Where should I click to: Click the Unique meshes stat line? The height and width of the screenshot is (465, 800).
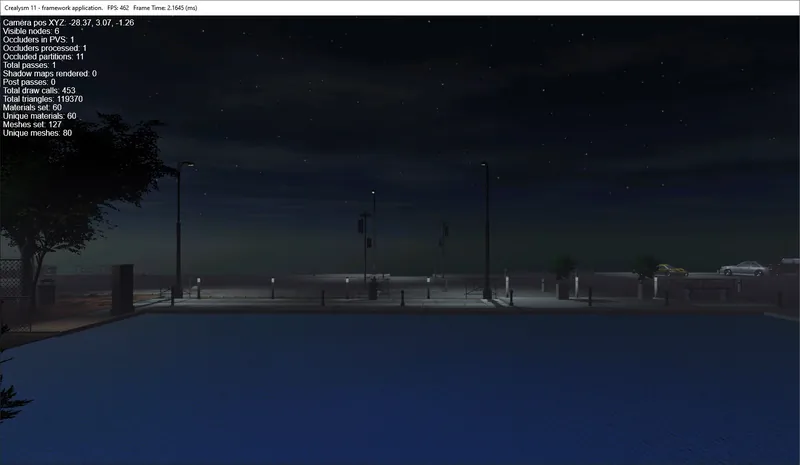point(37,133)
